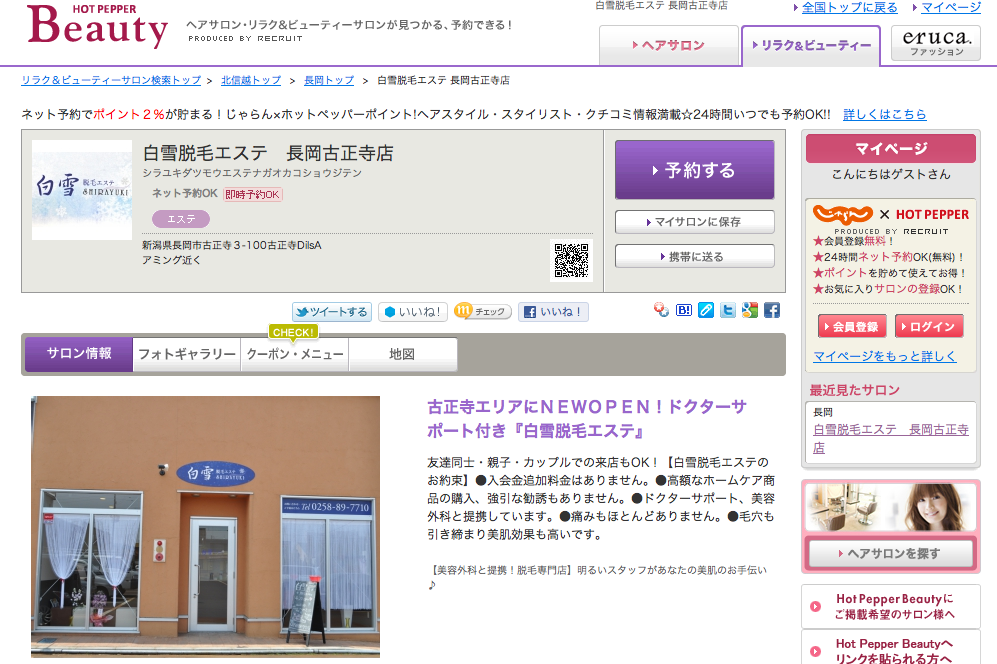Follow the 詳しくはこちら link

pos(884,114)
